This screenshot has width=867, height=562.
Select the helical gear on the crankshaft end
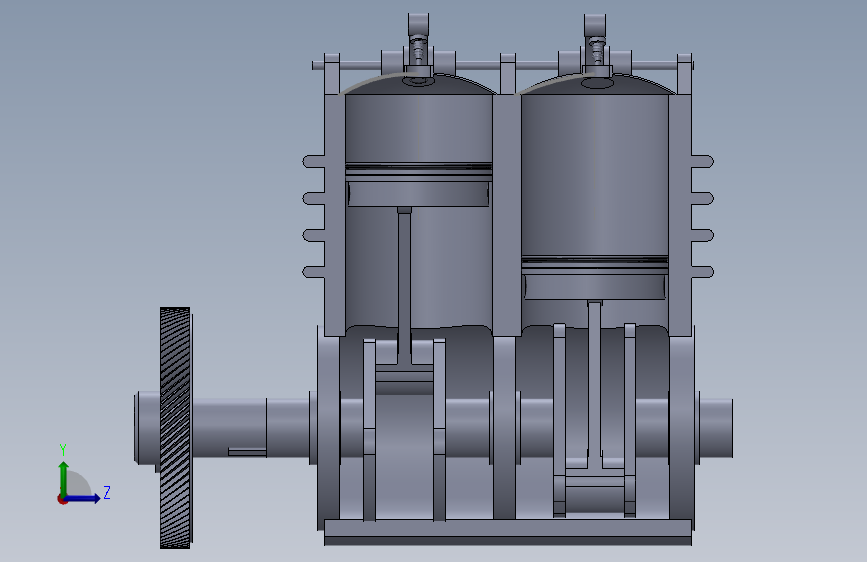(x=175, y=428)
